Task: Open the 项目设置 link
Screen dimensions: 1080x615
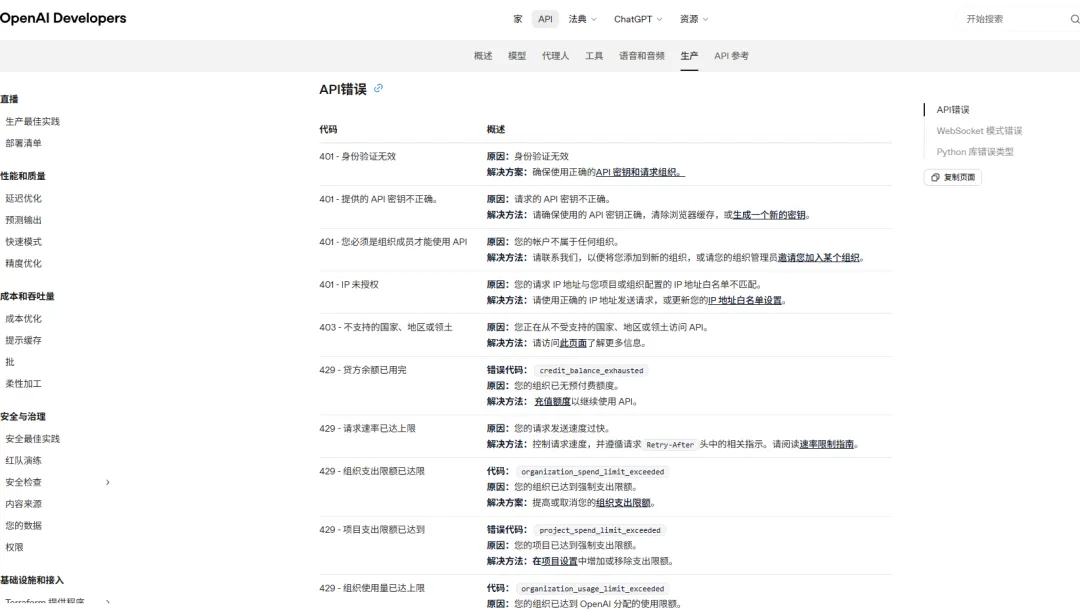Action: [559, 561]
